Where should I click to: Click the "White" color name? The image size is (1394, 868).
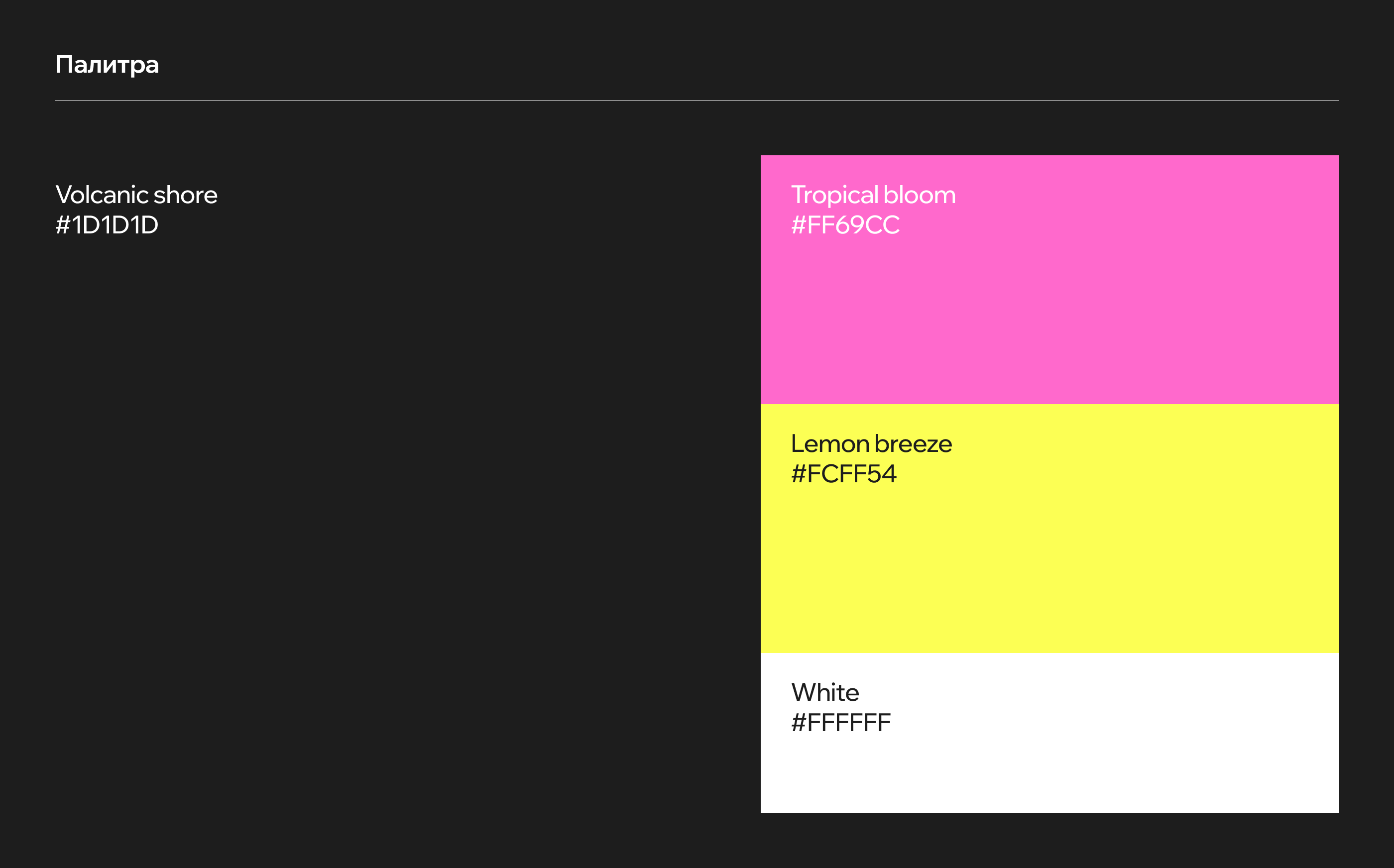pos(825,692)
